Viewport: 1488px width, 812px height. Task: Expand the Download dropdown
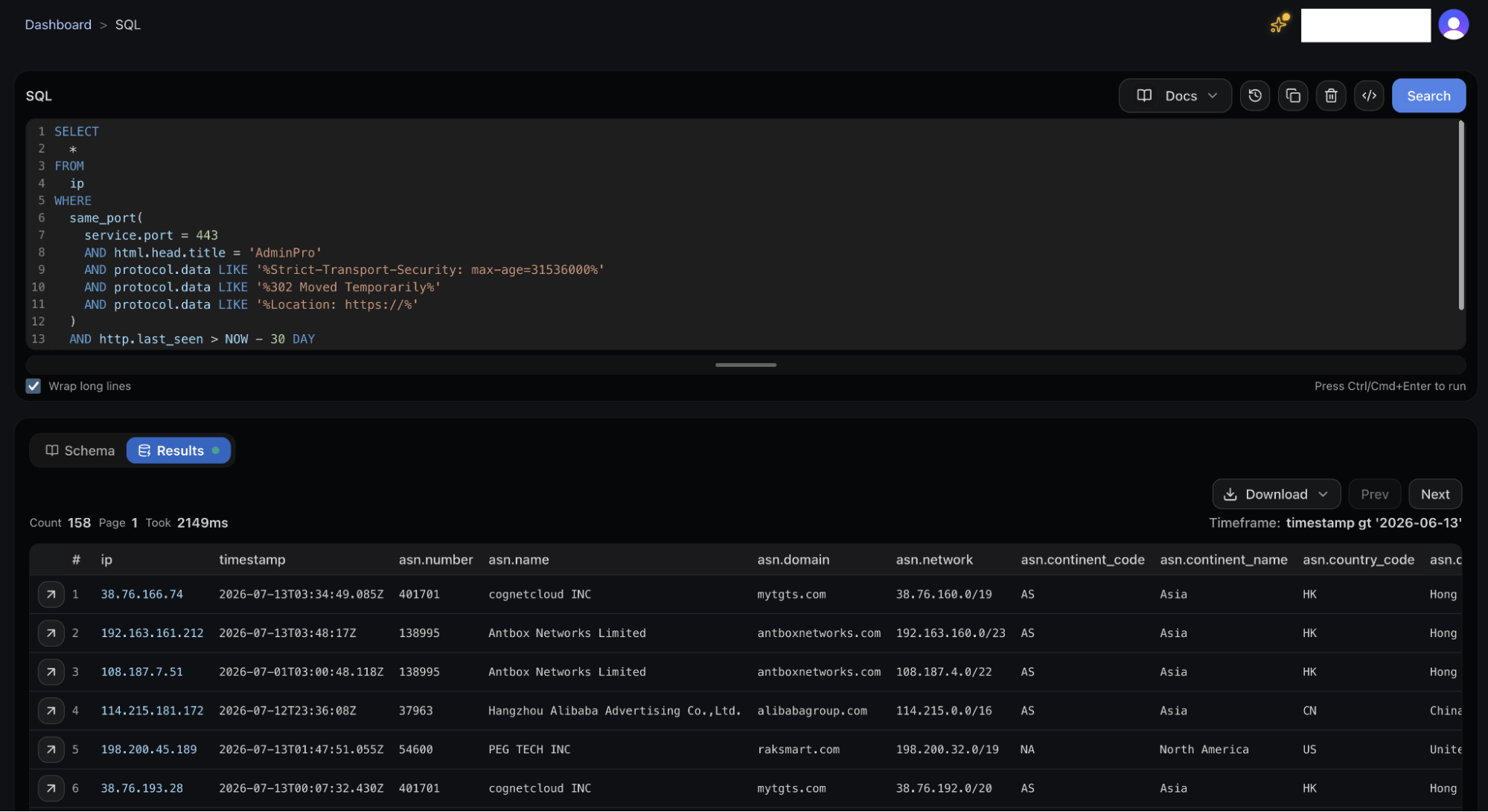(x=1277, y=494)
